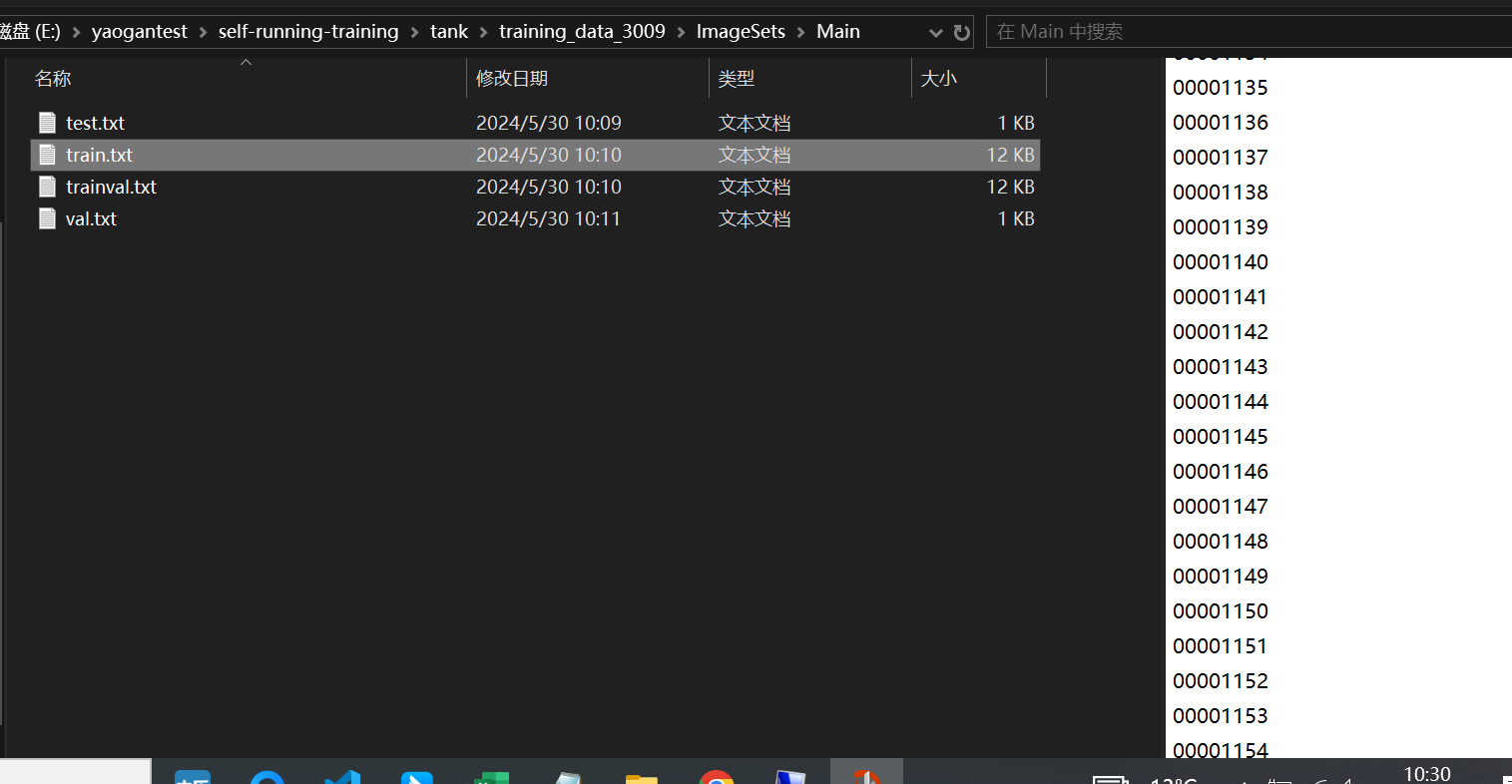Click date 2024/5/30 10:09 of test.txt
This screenshot has width=1512, height=784.
[549, 123]
